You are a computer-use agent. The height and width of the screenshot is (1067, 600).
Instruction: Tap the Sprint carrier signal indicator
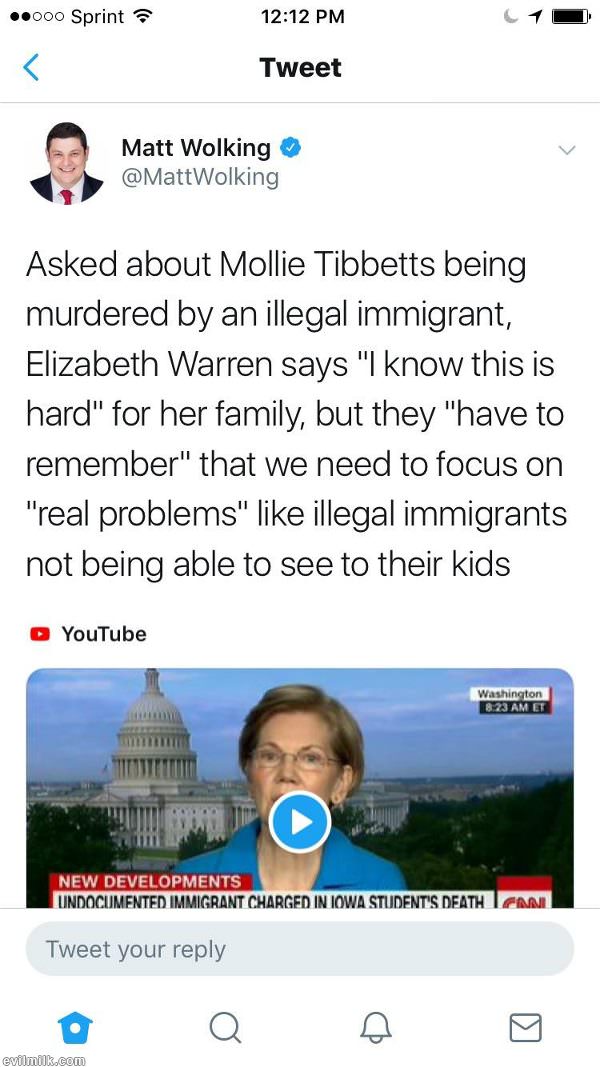[67, 18]
